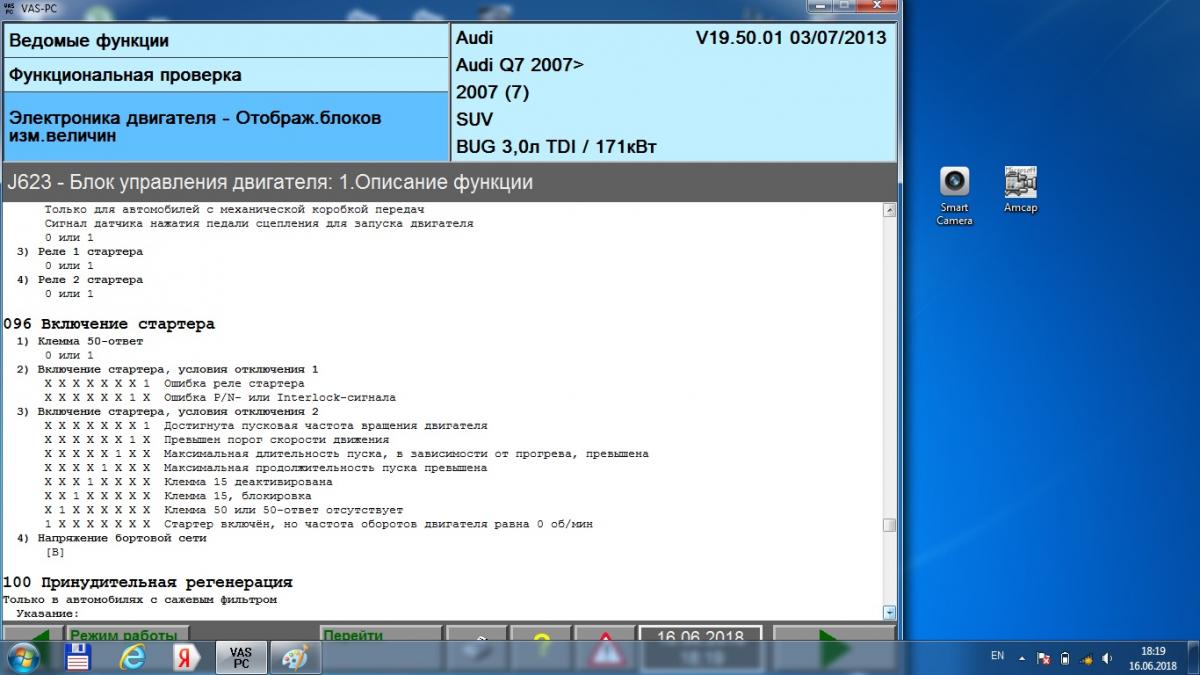Open the taskbar clock showing 18:19
Image resolution: width=1200 pixels, height=675 pixels.
(x=1152, y=657)
